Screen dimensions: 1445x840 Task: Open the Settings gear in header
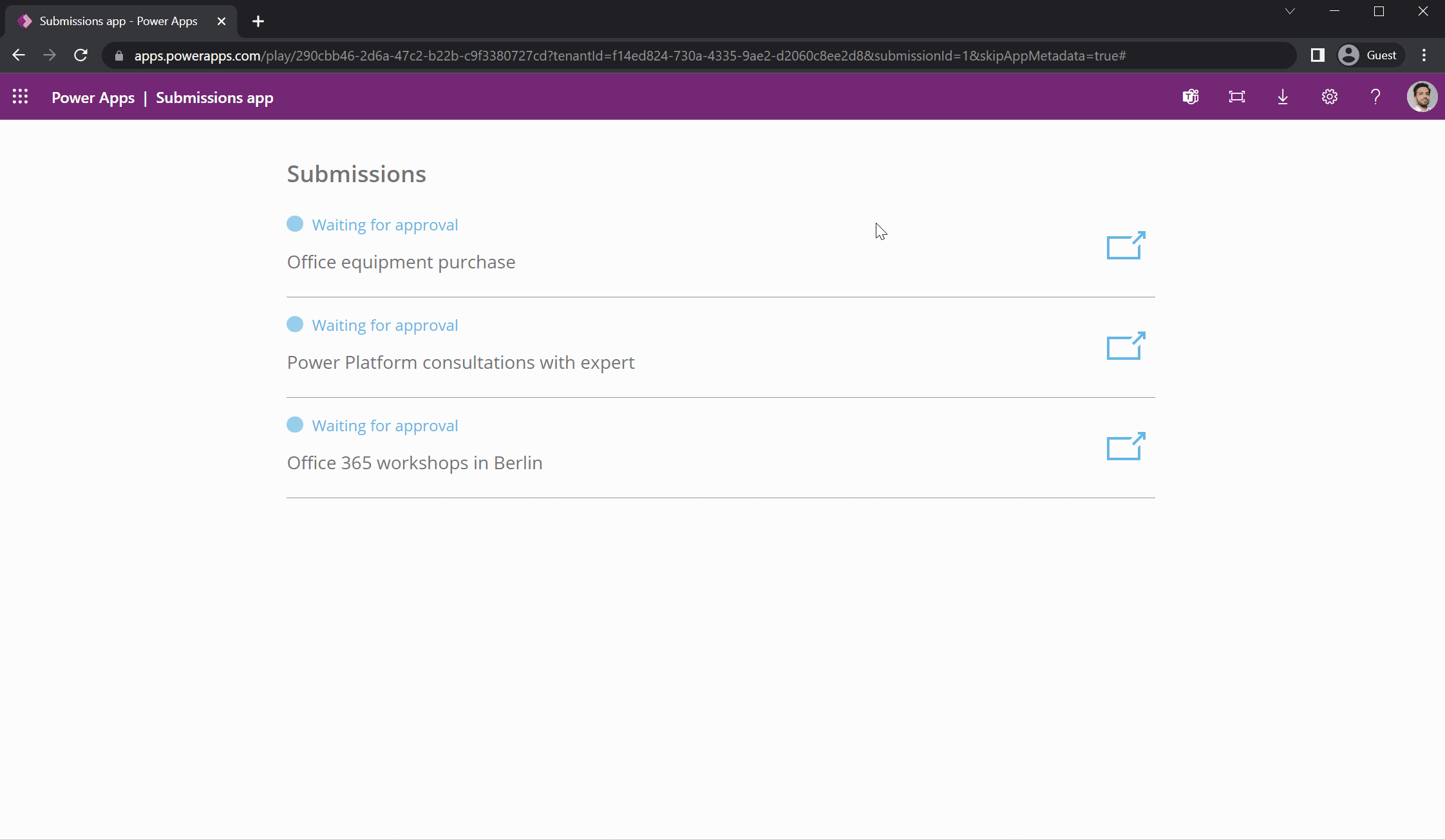[1330, 97]
